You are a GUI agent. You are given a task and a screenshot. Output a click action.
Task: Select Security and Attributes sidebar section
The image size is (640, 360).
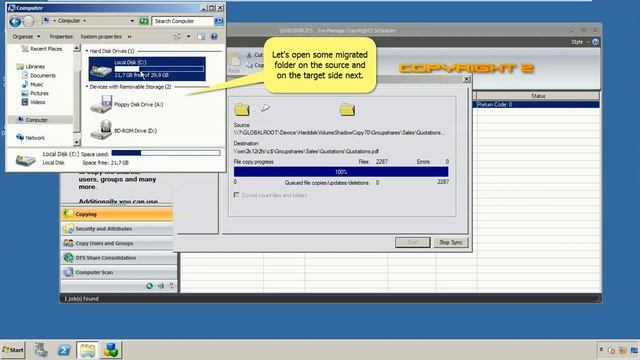pyautogui.click(x=117, y=229)
